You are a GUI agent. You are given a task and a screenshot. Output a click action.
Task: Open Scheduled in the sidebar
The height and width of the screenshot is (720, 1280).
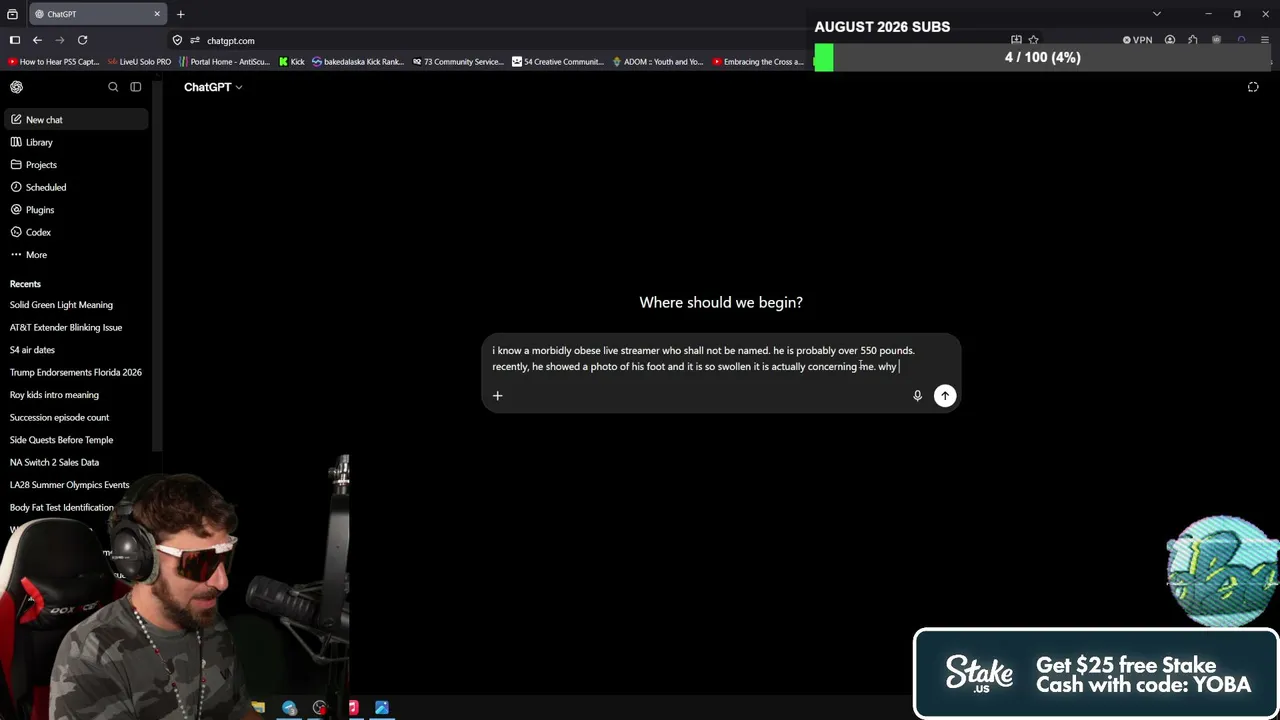(x=76, y=187)
